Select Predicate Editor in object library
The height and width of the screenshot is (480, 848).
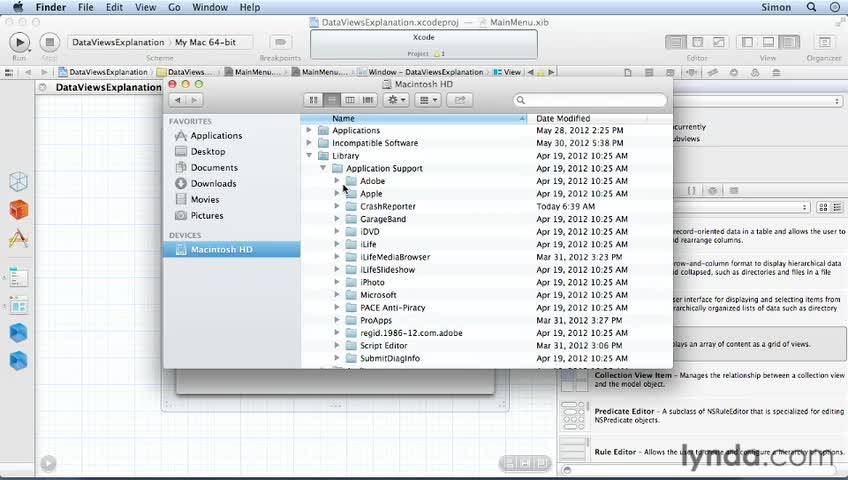click(x=703, y=415)
